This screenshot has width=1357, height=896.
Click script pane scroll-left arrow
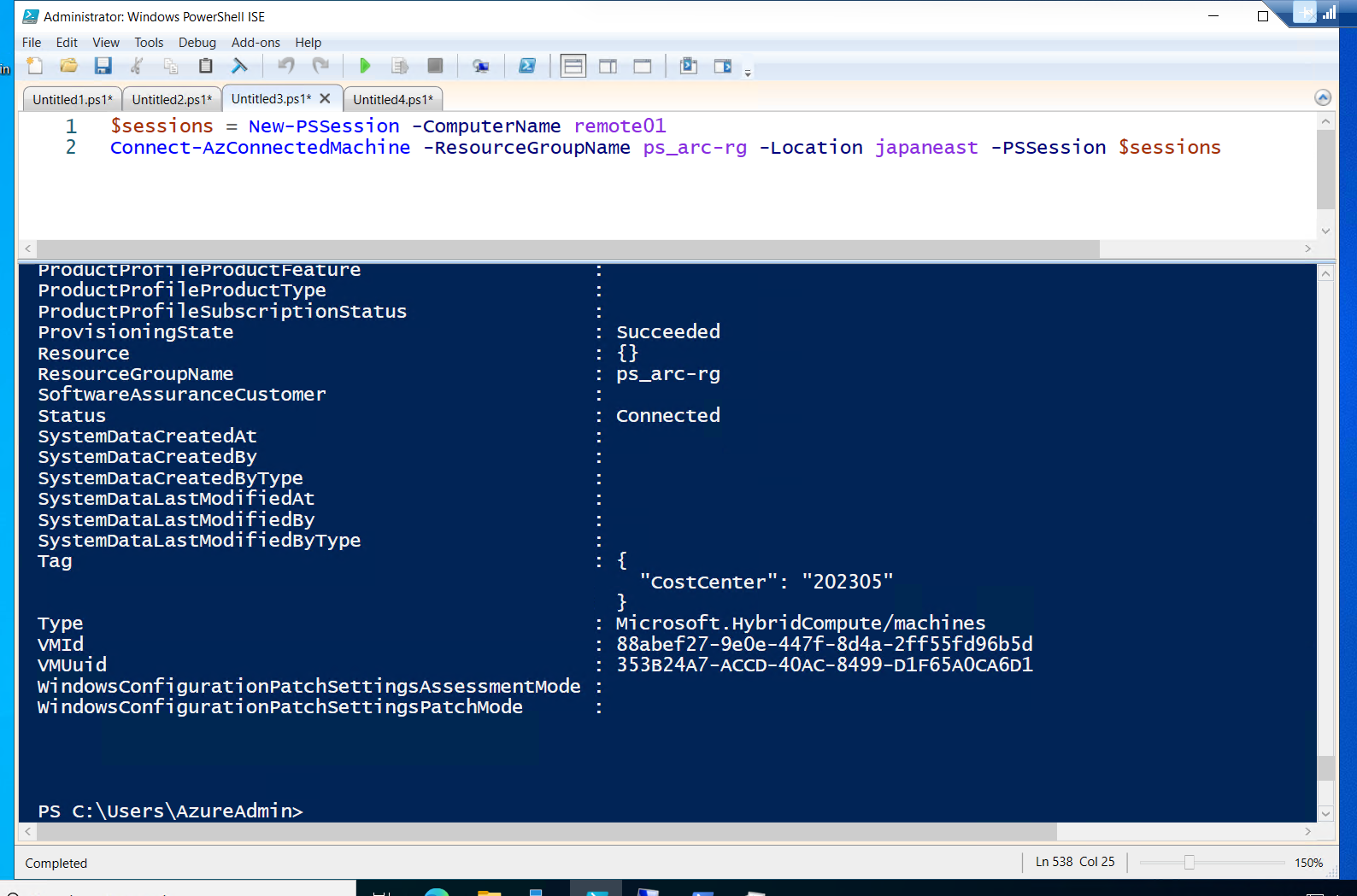click(28, 249)
